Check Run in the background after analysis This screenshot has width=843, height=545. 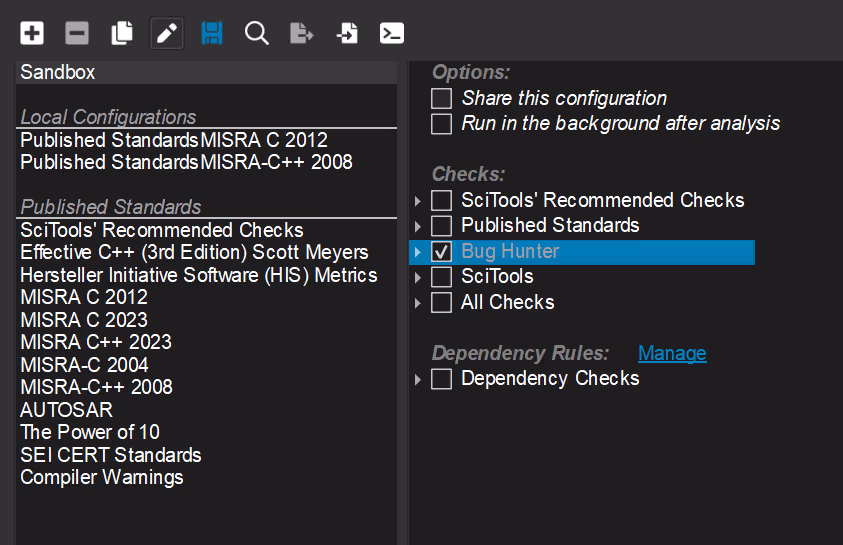tap(441, 124)
